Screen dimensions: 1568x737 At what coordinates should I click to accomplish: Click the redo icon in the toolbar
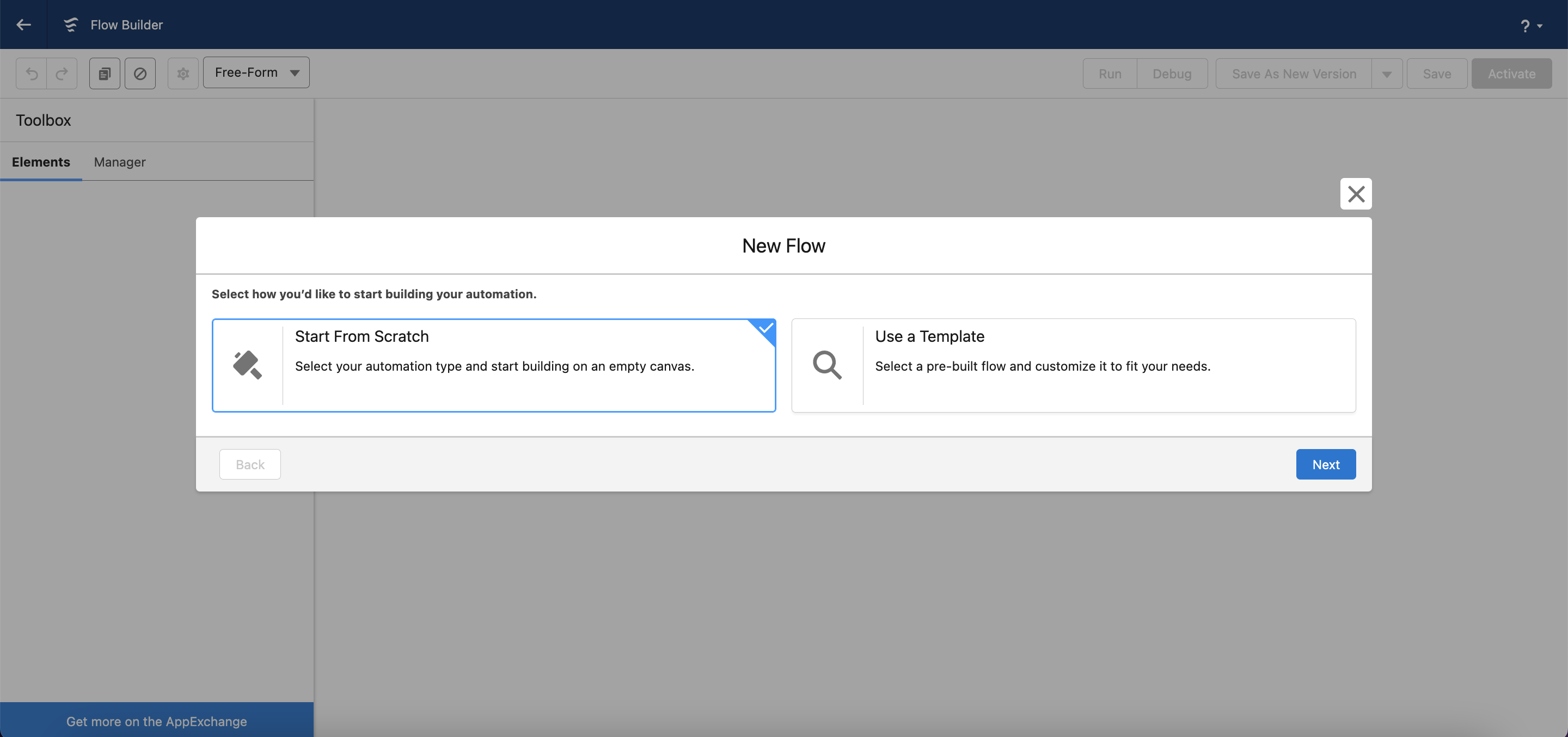tap(62, 73)
